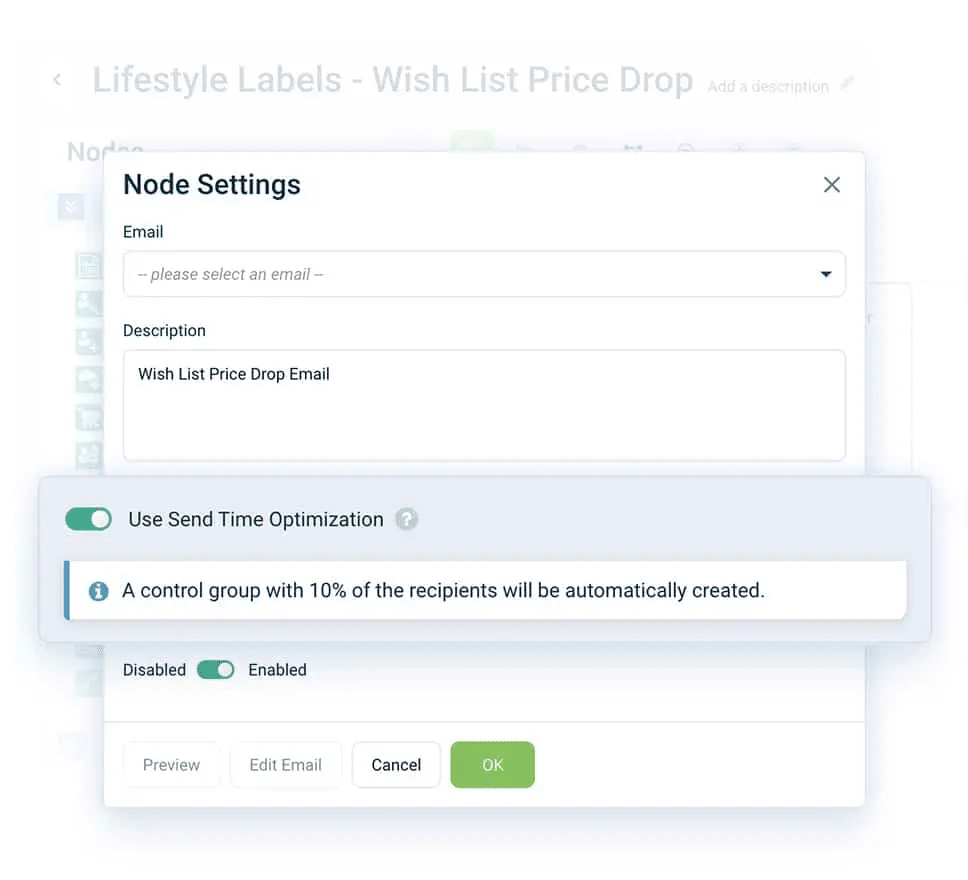The width and height of the screenshot is (968, 880).
Task: Click the Add a description link
Action: pos(768,86)
